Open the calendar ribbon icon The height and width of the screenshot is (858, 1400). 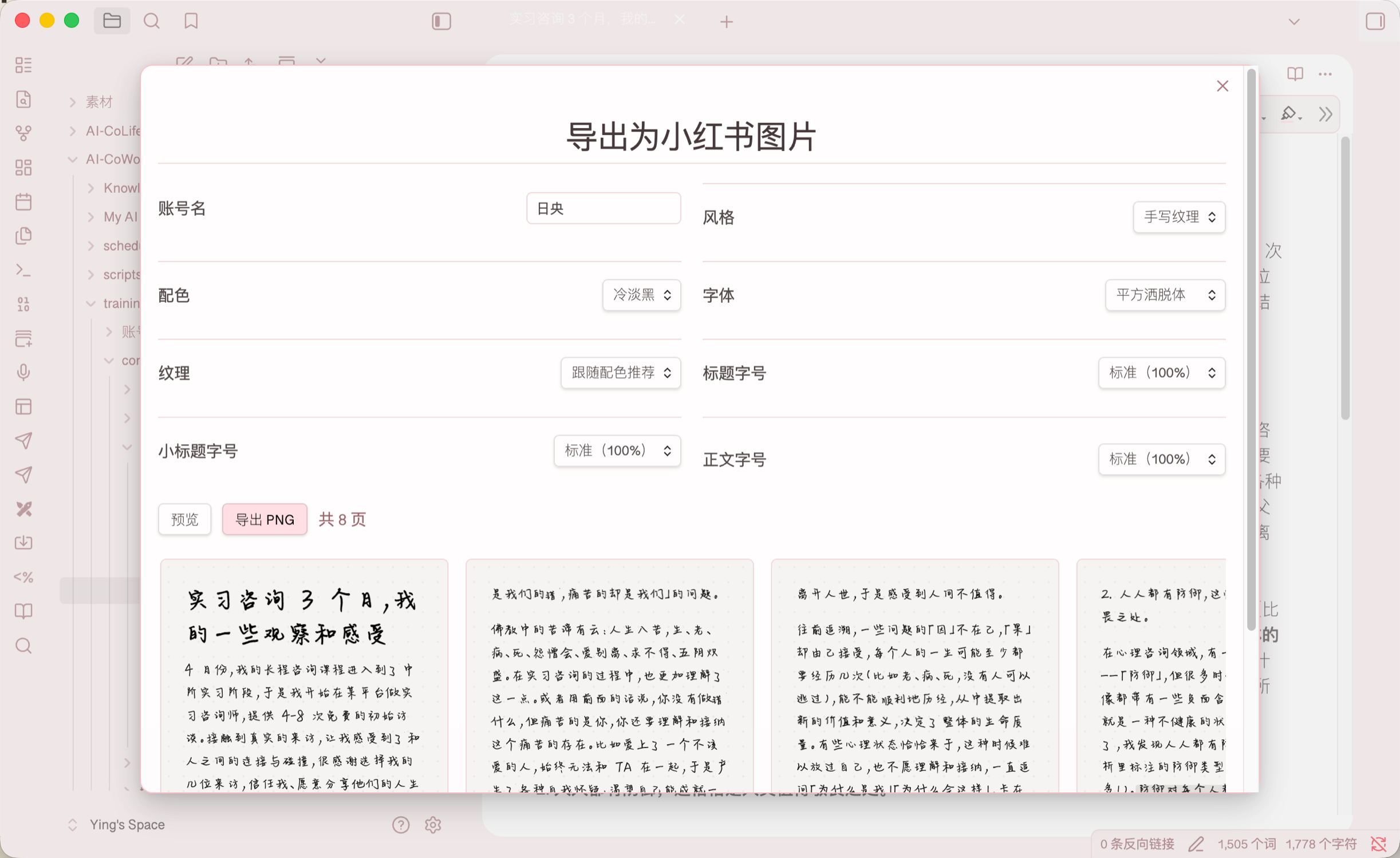(23, 201)
